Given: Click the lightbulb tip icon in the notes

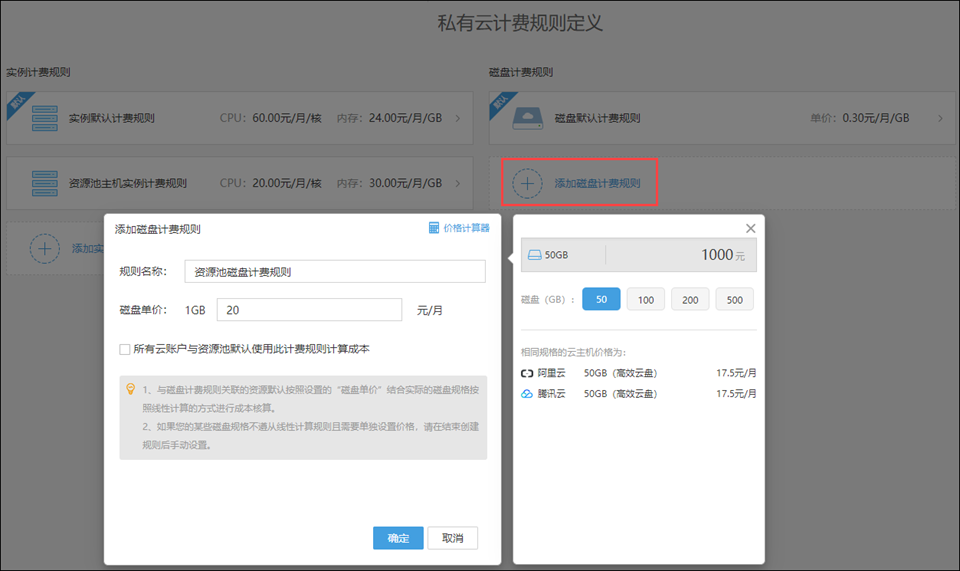Looking at the screenshot, I should [130, 389].
